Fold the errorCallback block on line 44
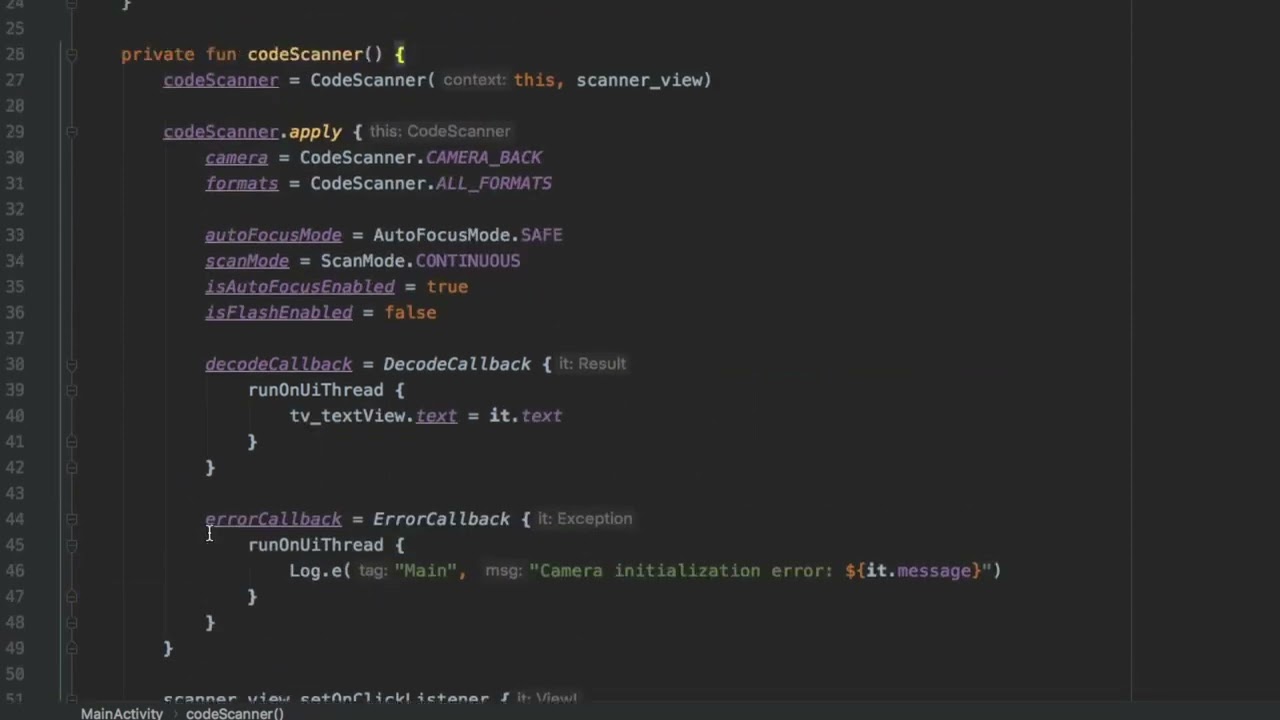 (71, 519)
